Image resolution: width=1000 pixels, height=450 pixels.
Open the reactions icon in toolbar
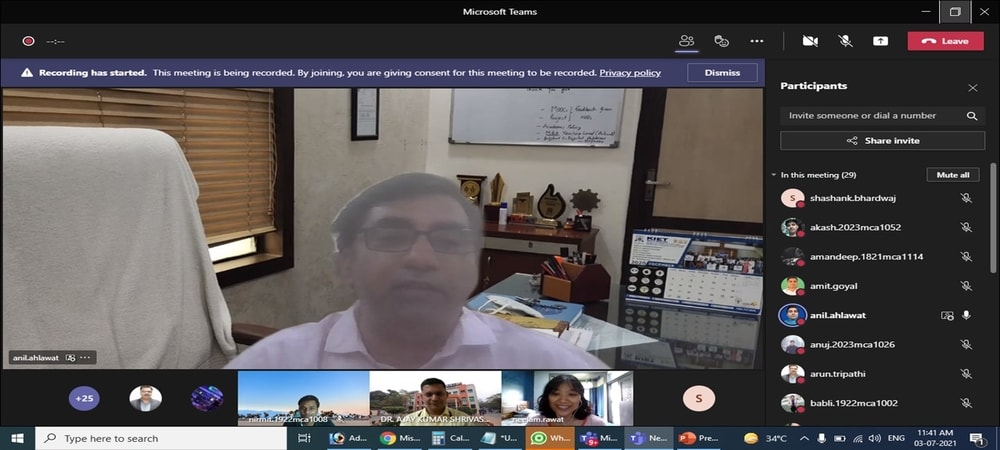[x=721, y=41]
